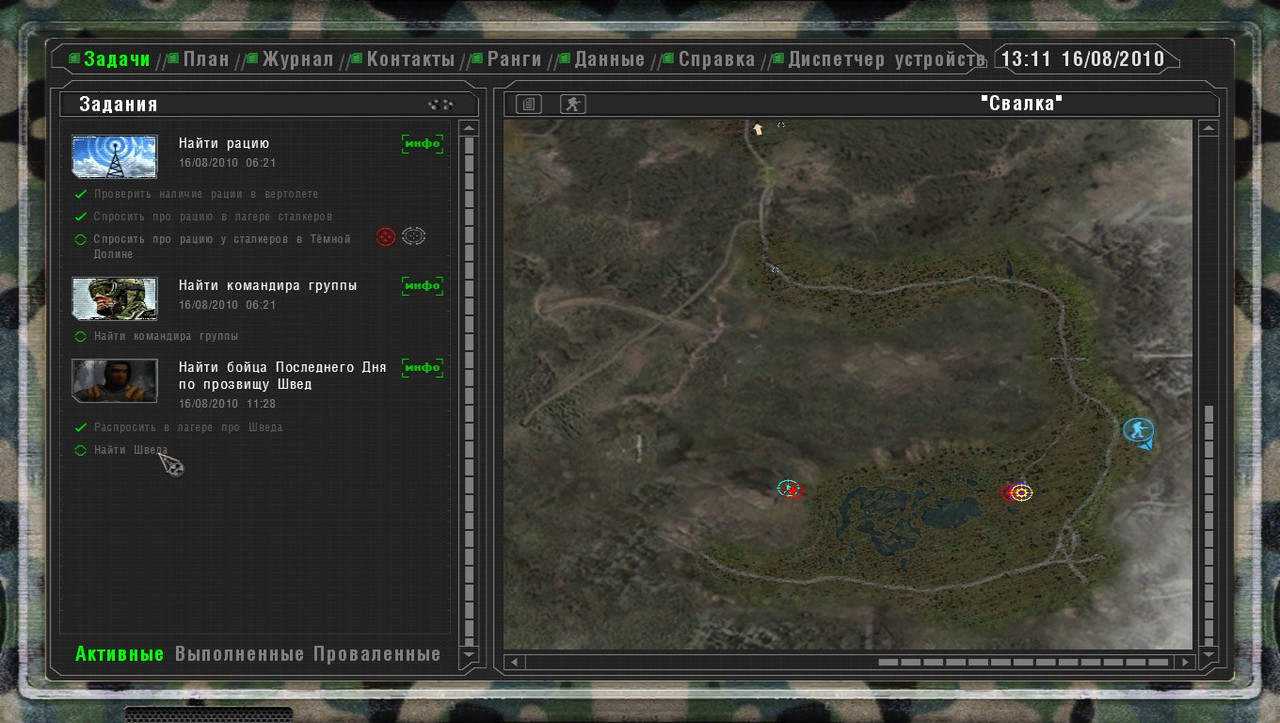1280x723 pixels.
Task: Click the checkmark beside Расспросить в лагере про Шведа
Action: tap(80, 427)
